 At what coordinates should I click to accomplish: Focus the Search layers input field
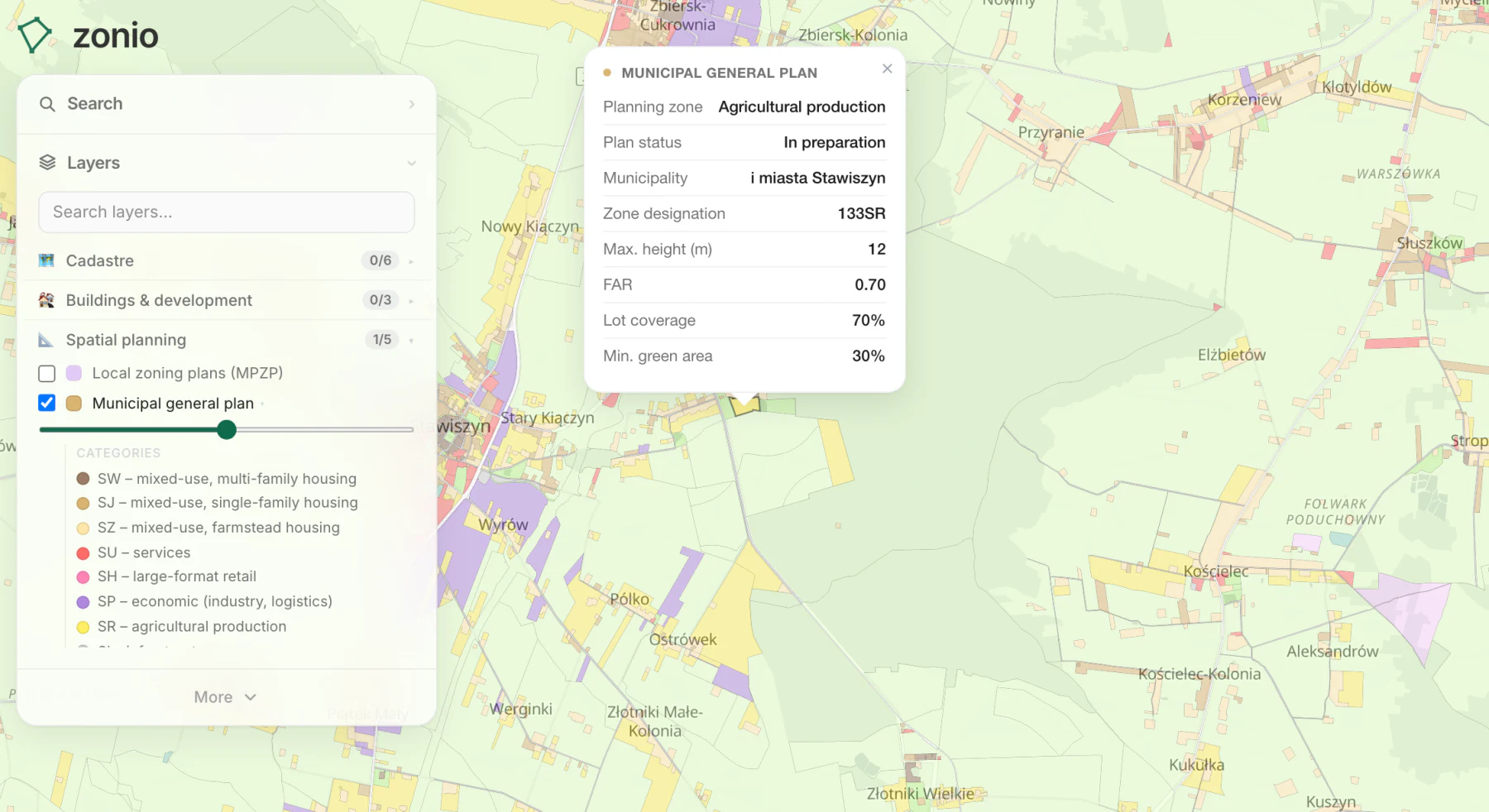click(227, 213)
